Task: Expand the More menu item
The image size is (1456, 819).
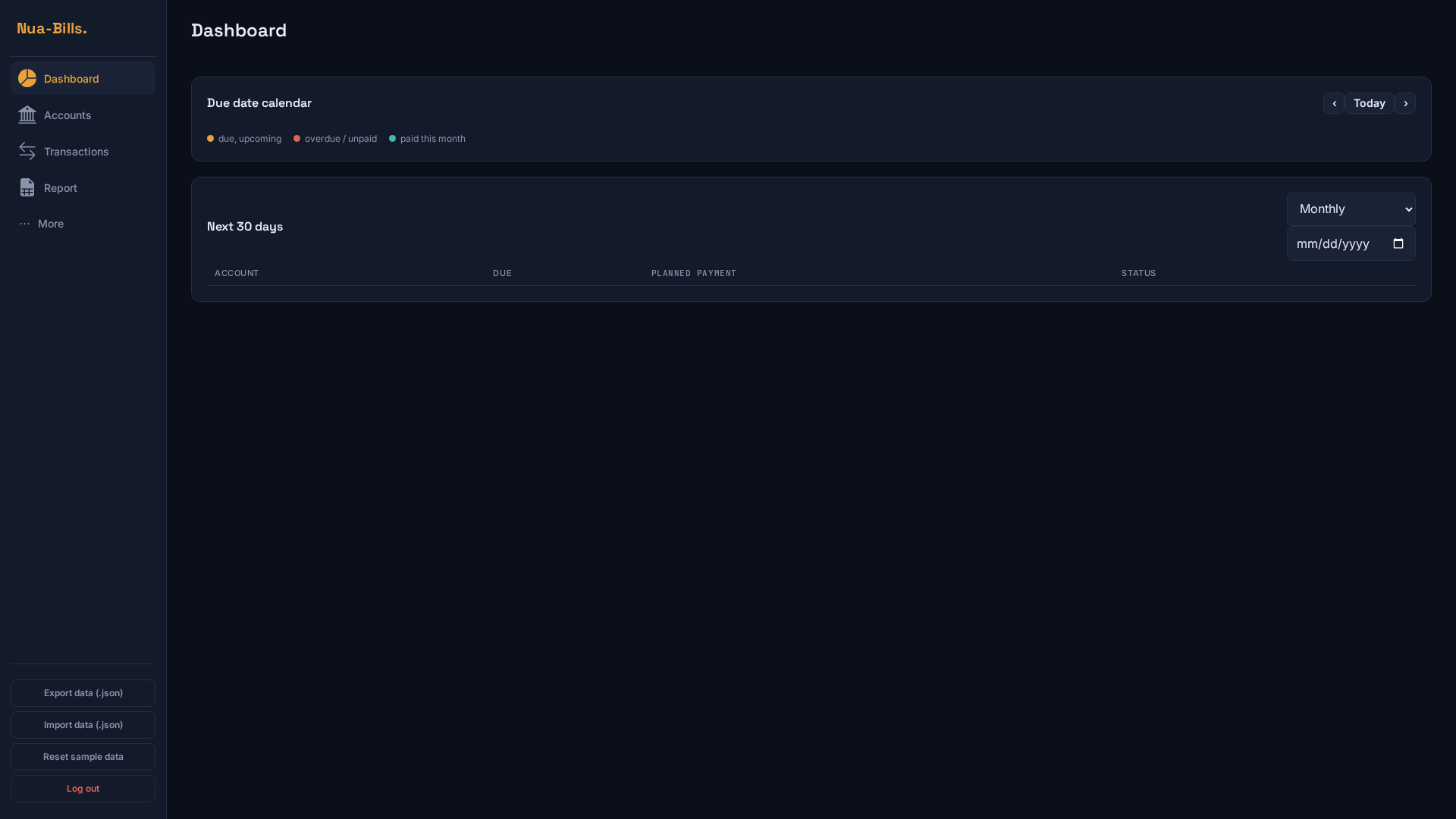Action: pyautogui.click(x=83, y=224)
